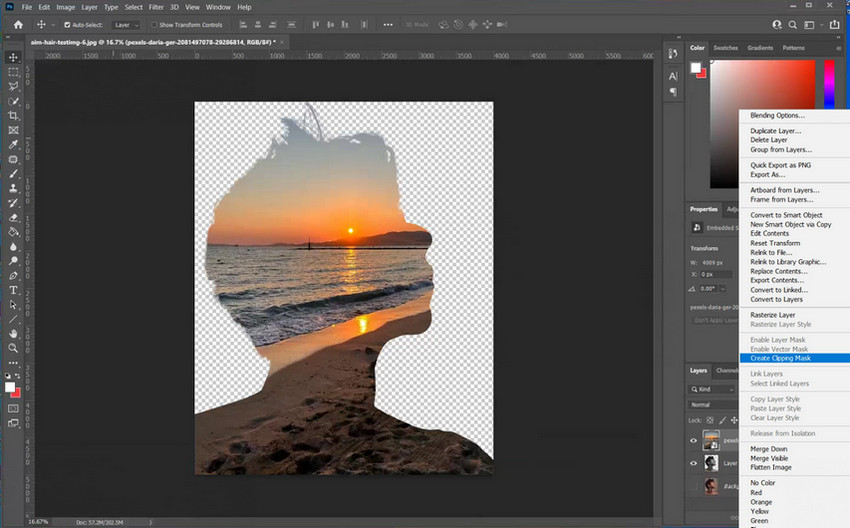The image size is (850, 528).
Task: Switch to the Swatches tab
Action: 725,48
